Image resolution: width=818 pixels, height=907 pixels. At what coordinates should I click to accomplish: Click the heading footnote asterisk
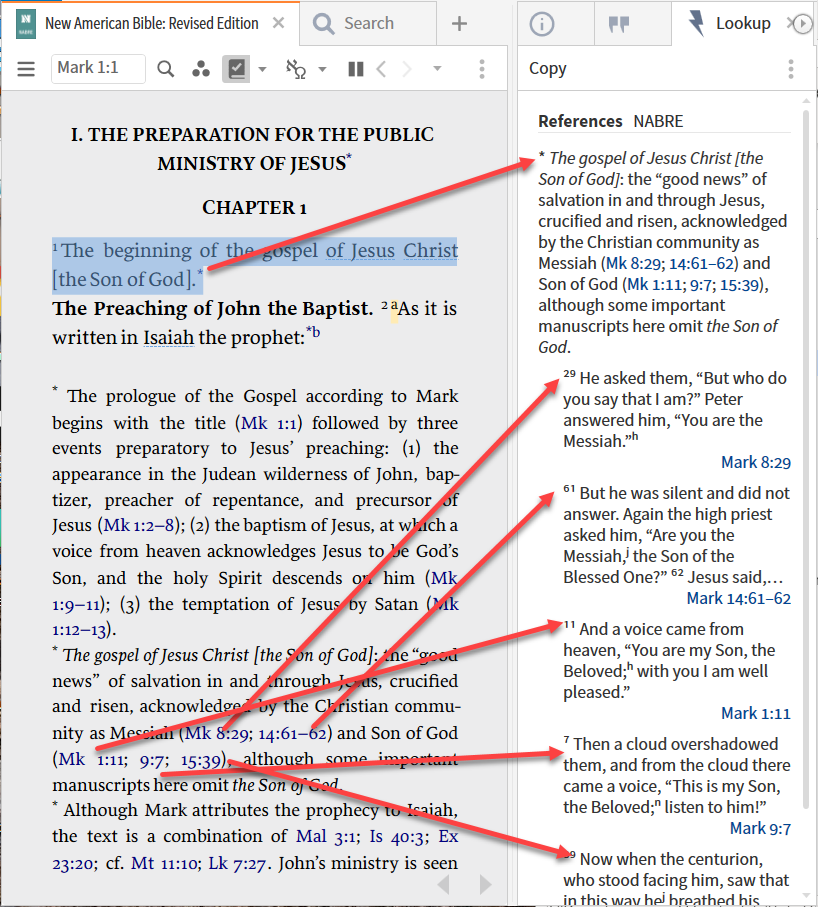349,157
